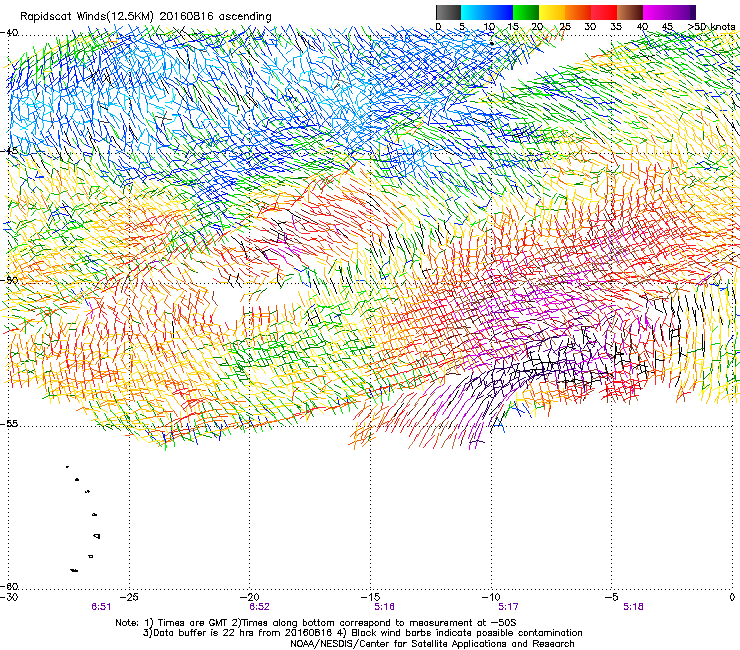Click the '>50 knots' legend label
The height and width of the screenshot is (650, 740).
click(711, 26)
